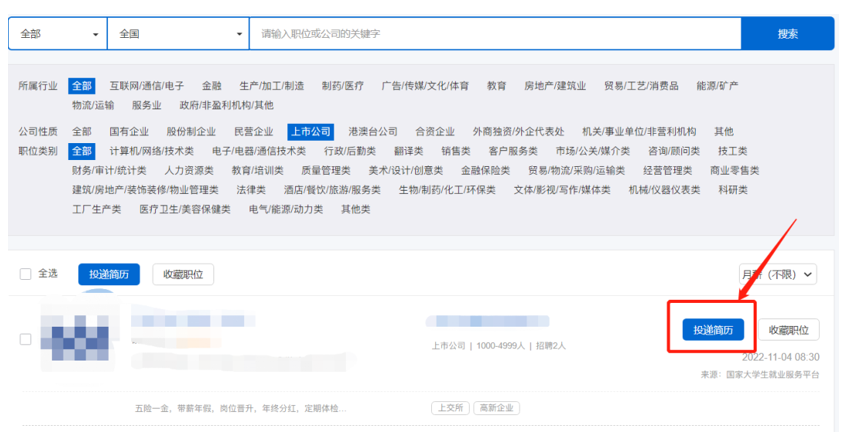The image size is (855, 446).
Task: Click the keyword search input field
Action: tap(494, 34)
